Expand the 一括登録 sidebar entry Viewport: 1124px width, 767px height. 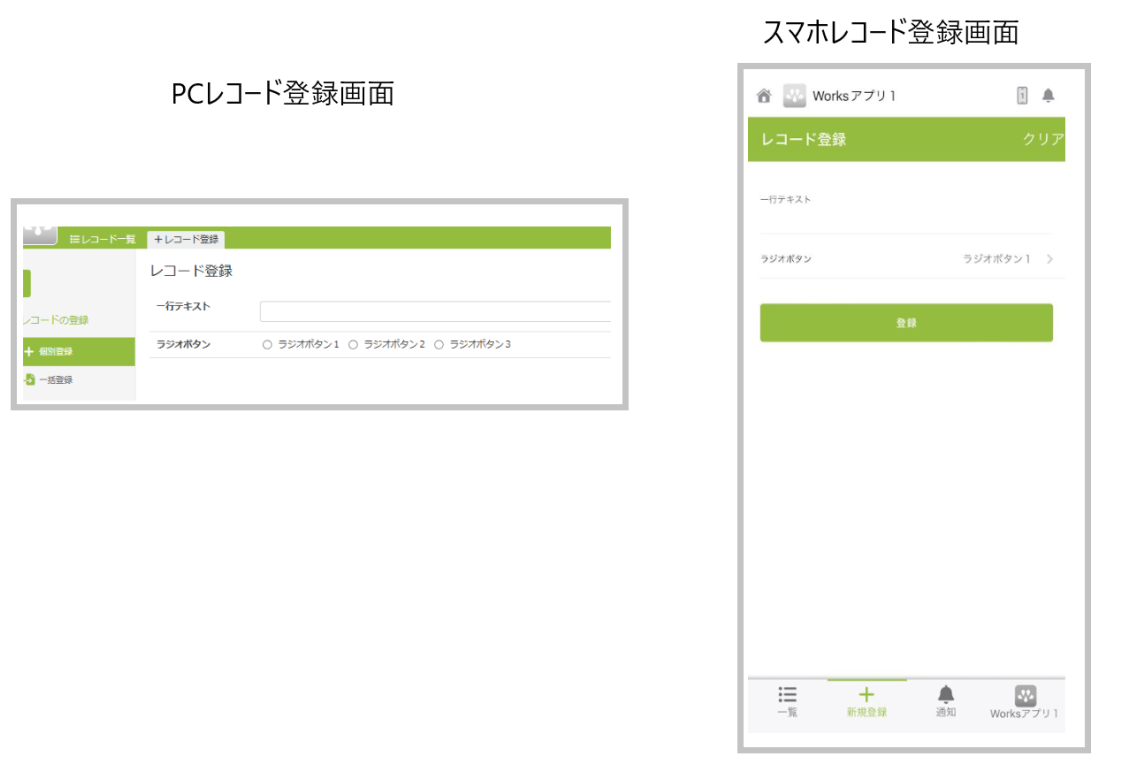tap(55, 380)
